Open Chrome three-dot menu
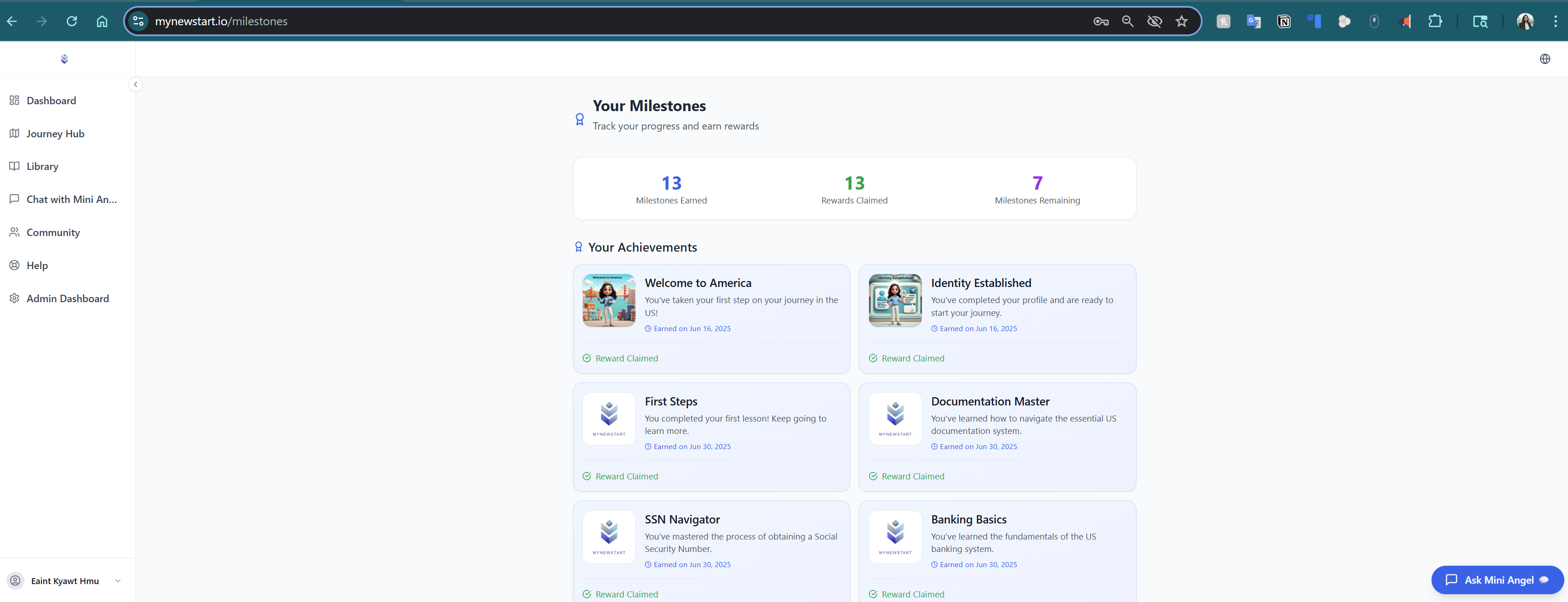The image size is (1568, 602). 1555,21
